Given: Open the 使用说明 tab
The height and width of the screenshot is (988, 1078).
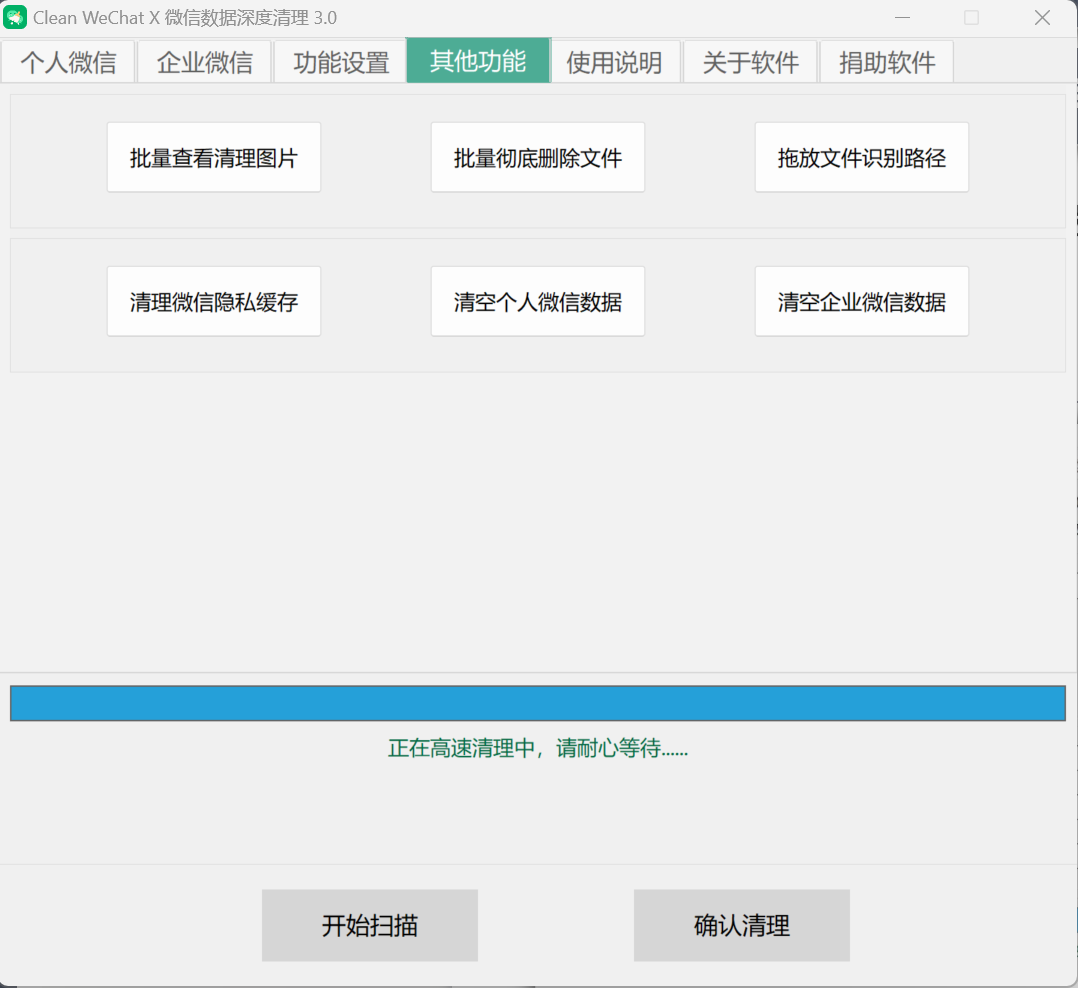Looking at the screenshot, I should 615,62.
